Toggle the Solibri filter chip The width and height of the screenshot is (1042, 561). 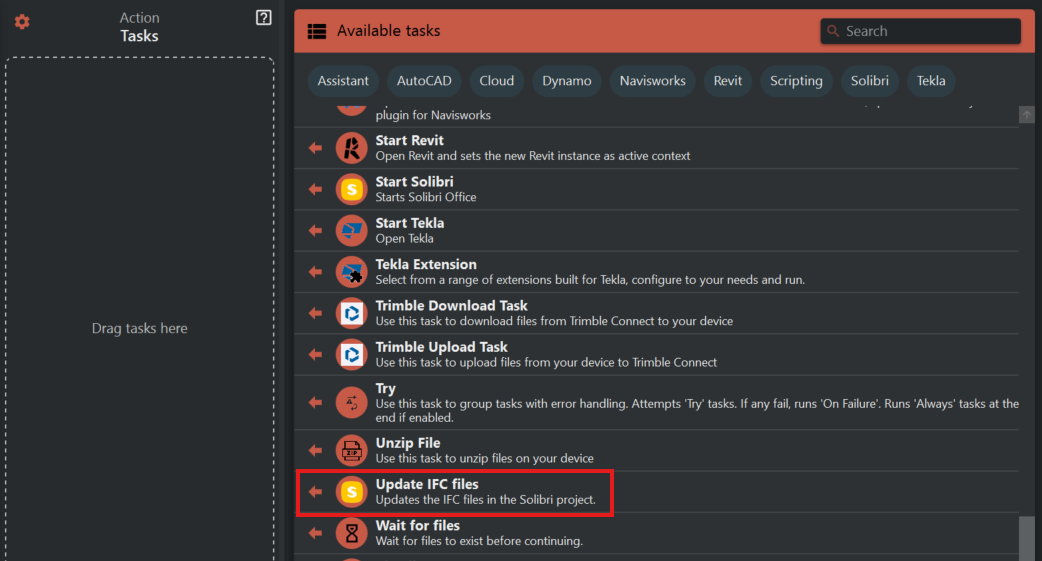(x=870, y=81)
